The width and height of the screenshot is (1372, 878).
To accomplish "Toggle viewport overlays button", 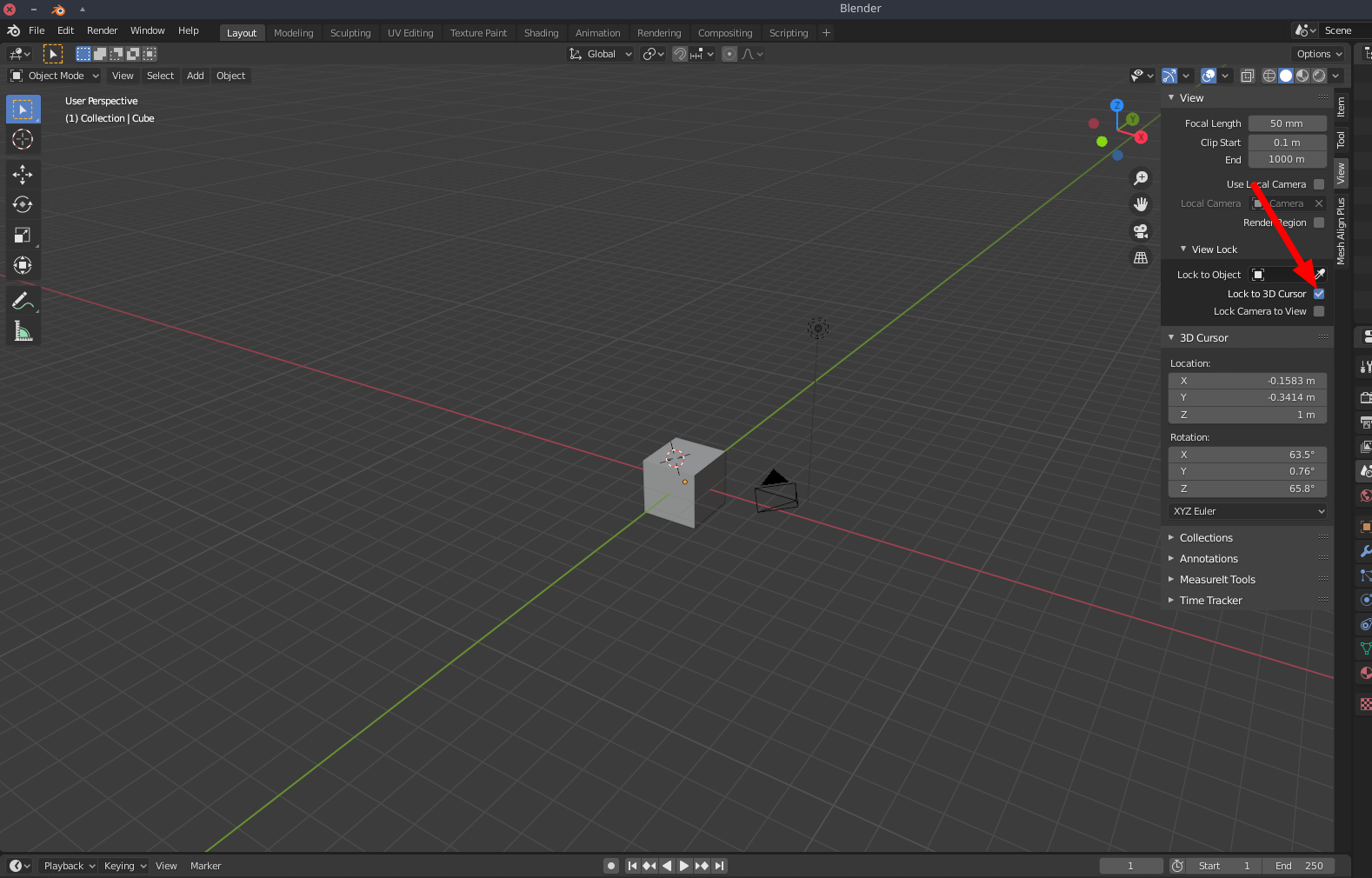I will 1209,76.
